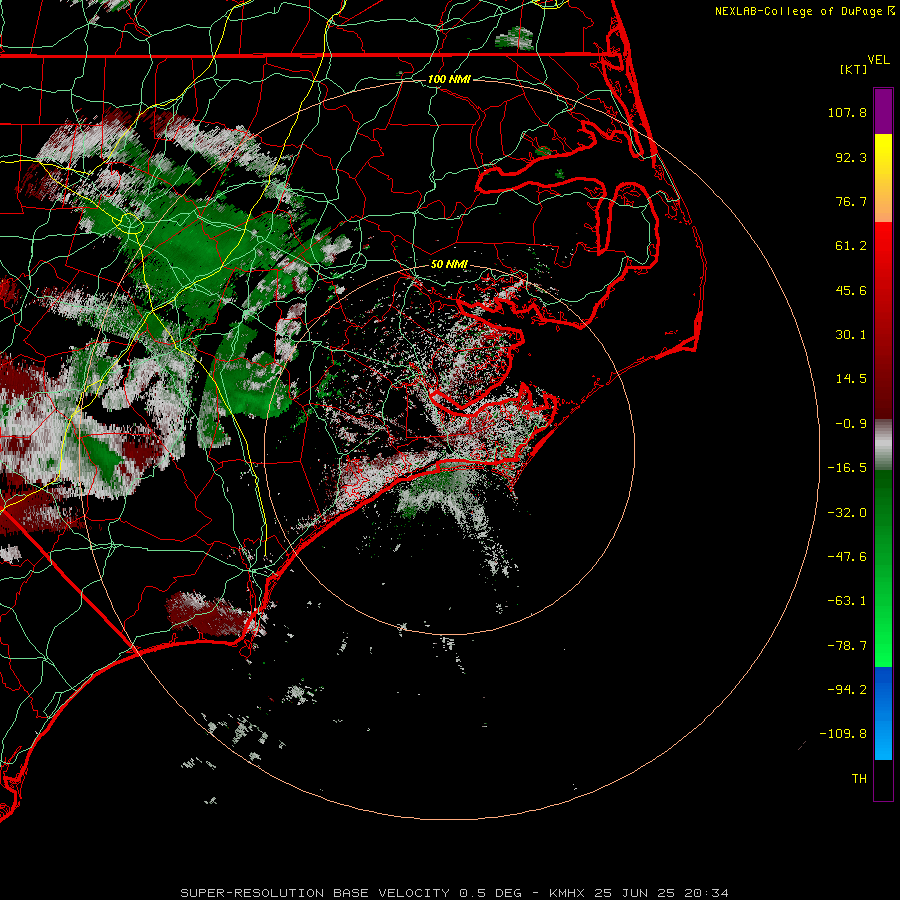Click the purple segment of the velocity color bar

(883, 111)
